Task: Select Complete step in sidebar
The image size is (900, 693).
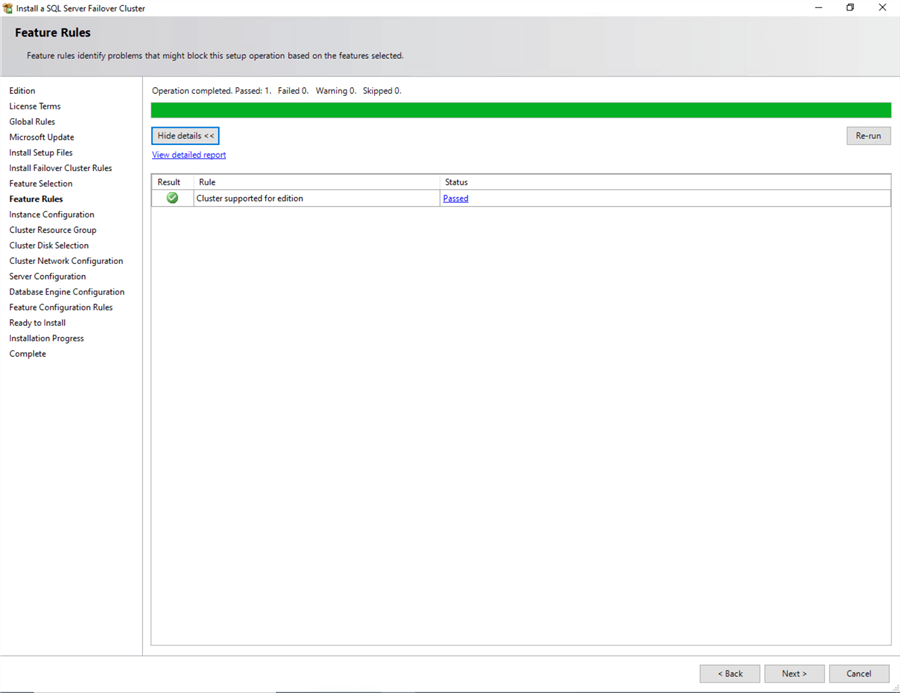Action: pos(28,354)
